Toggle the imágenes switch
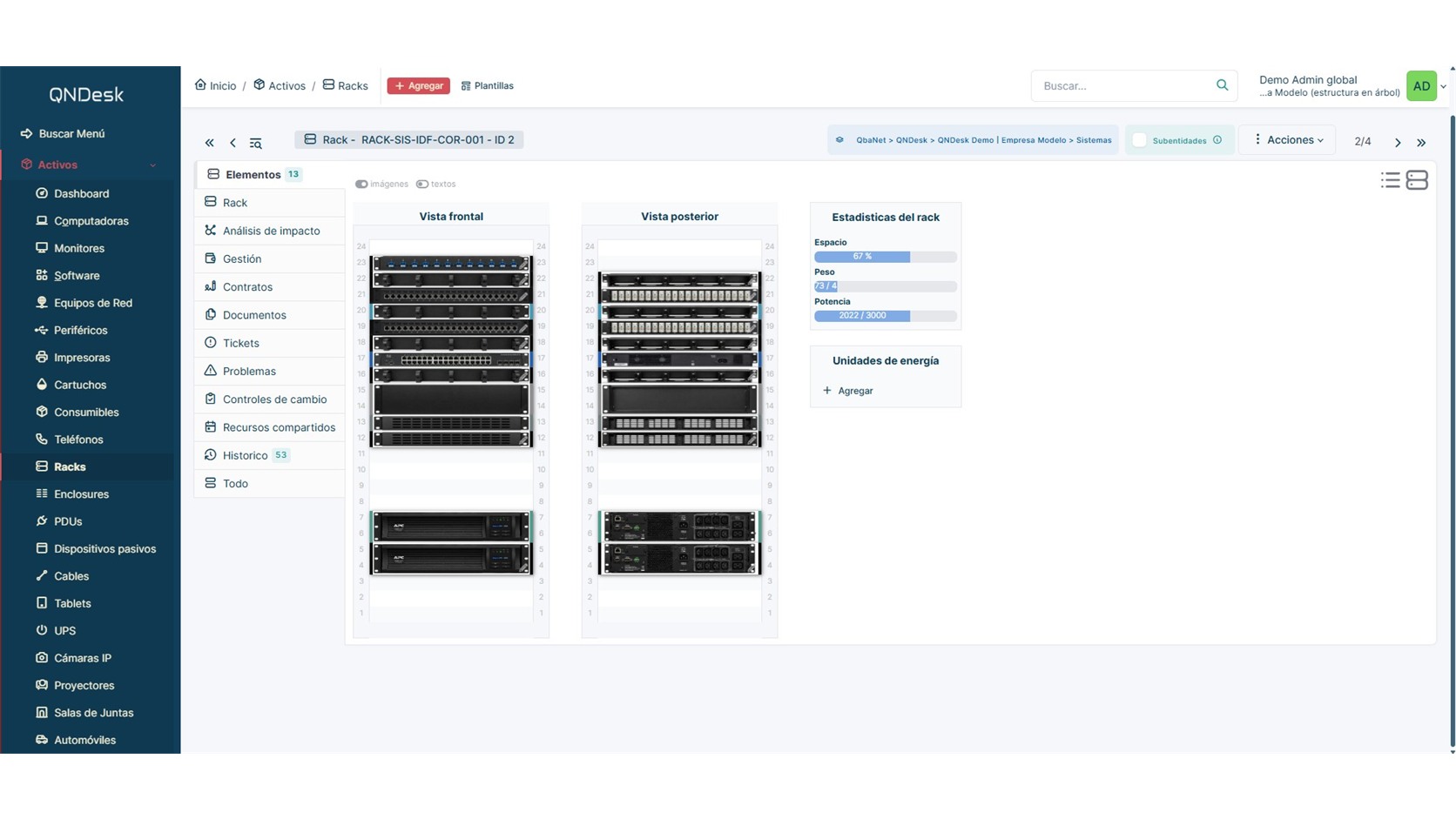Screen dimensions: 1456x819 361,185
